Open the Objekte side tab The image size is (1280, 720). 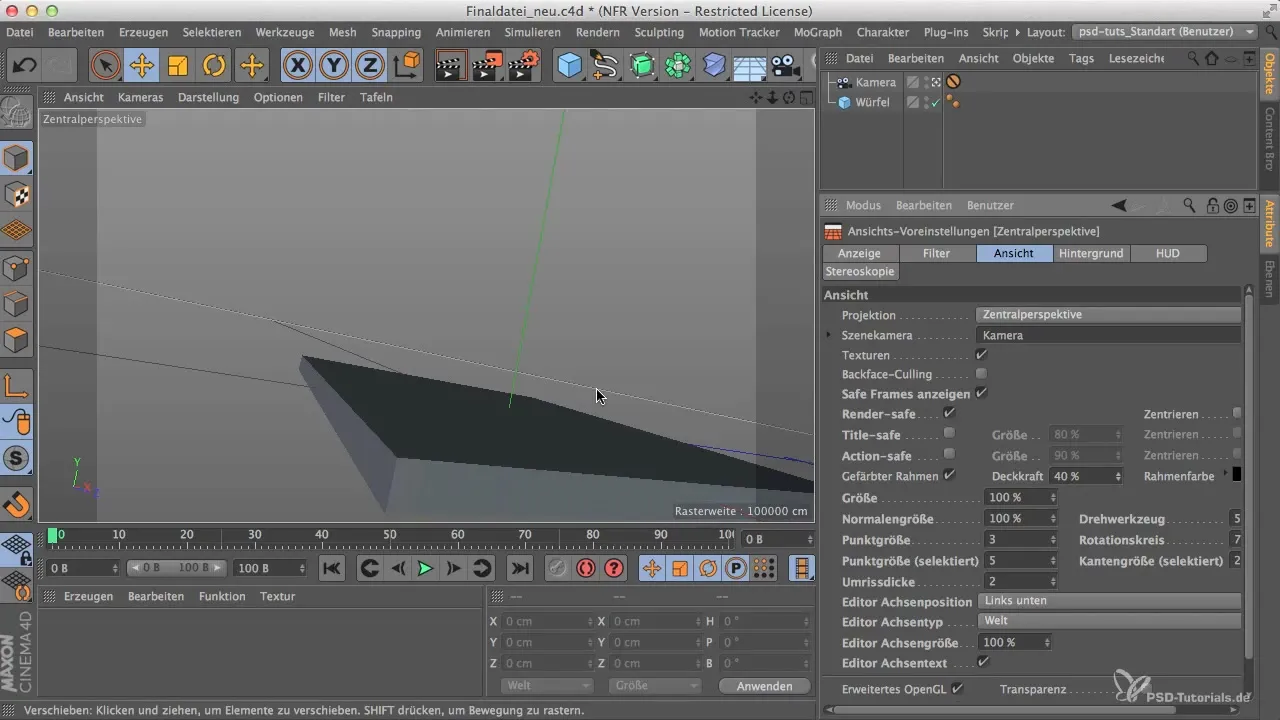[1270, 74]
